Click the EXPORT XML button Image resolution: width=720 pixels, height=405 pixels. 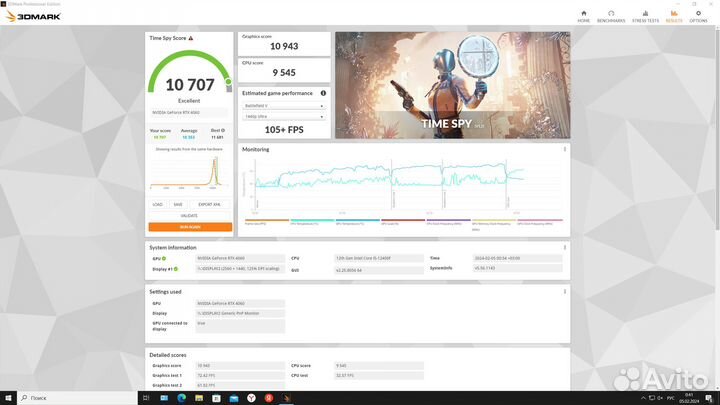[x=209, y=204]
